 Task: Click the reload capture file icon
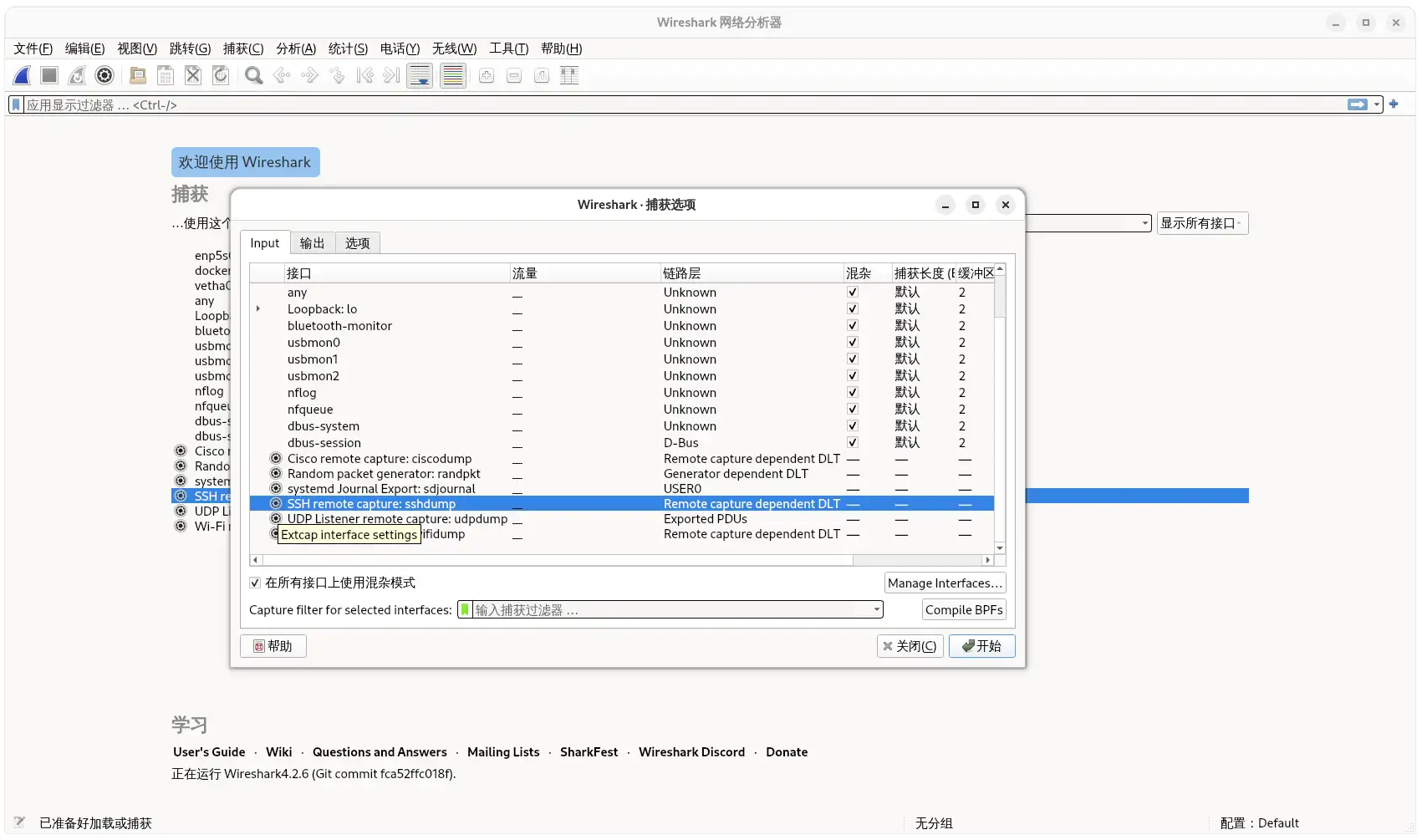[221, 76]
